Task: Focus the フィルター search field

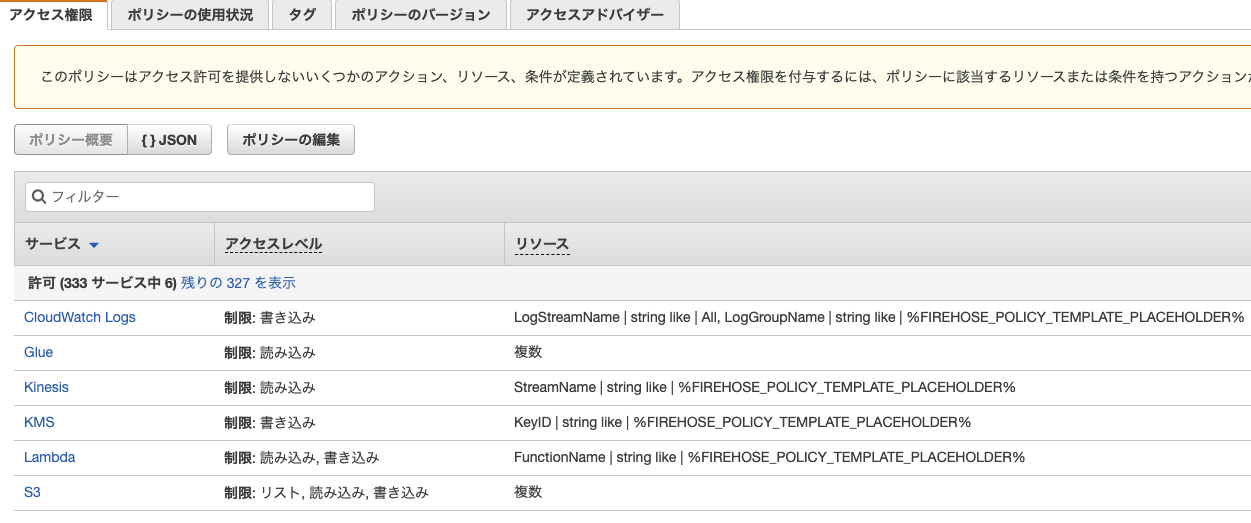Action: point(200,197)
